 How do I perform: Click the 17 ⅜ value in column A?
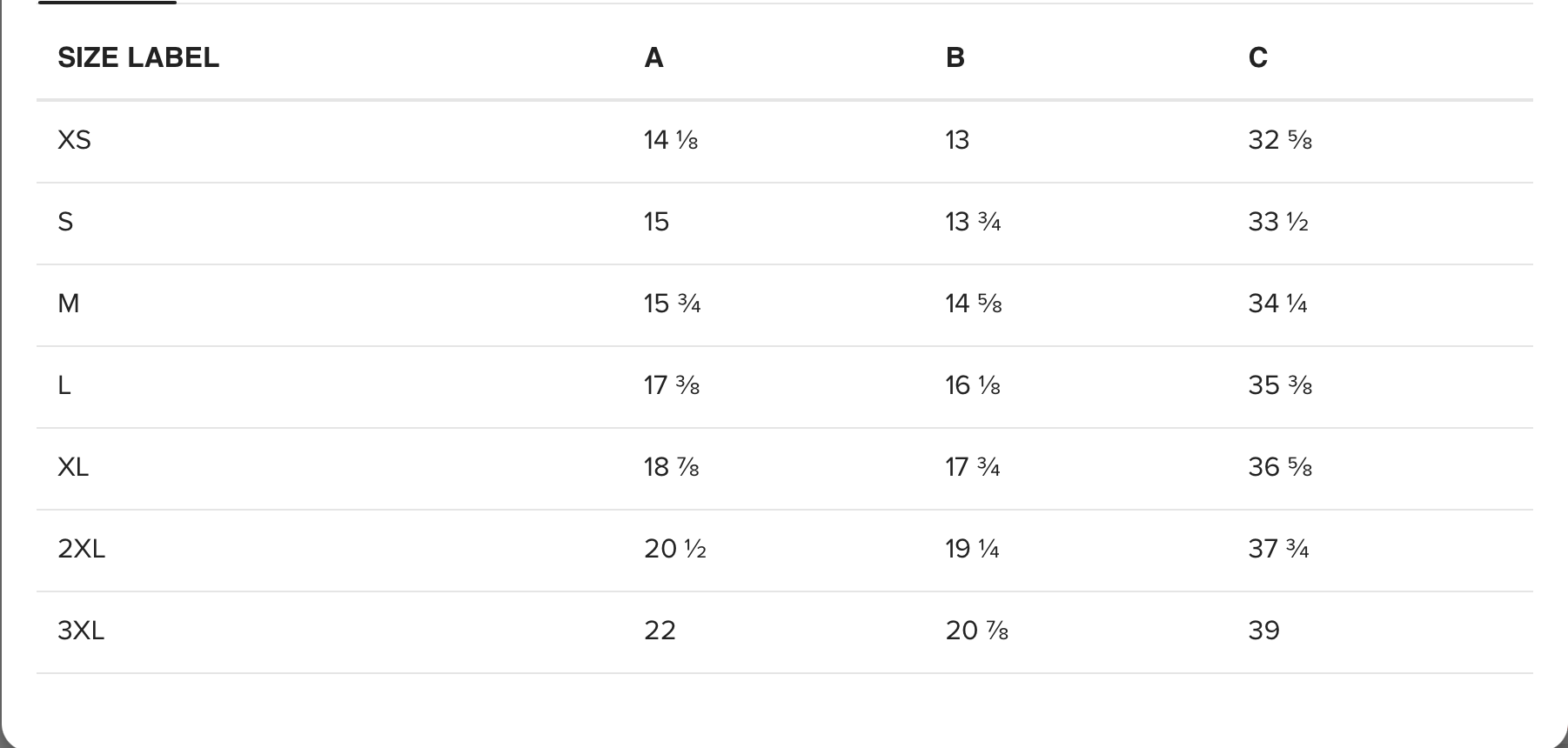(x=672, y=385)
